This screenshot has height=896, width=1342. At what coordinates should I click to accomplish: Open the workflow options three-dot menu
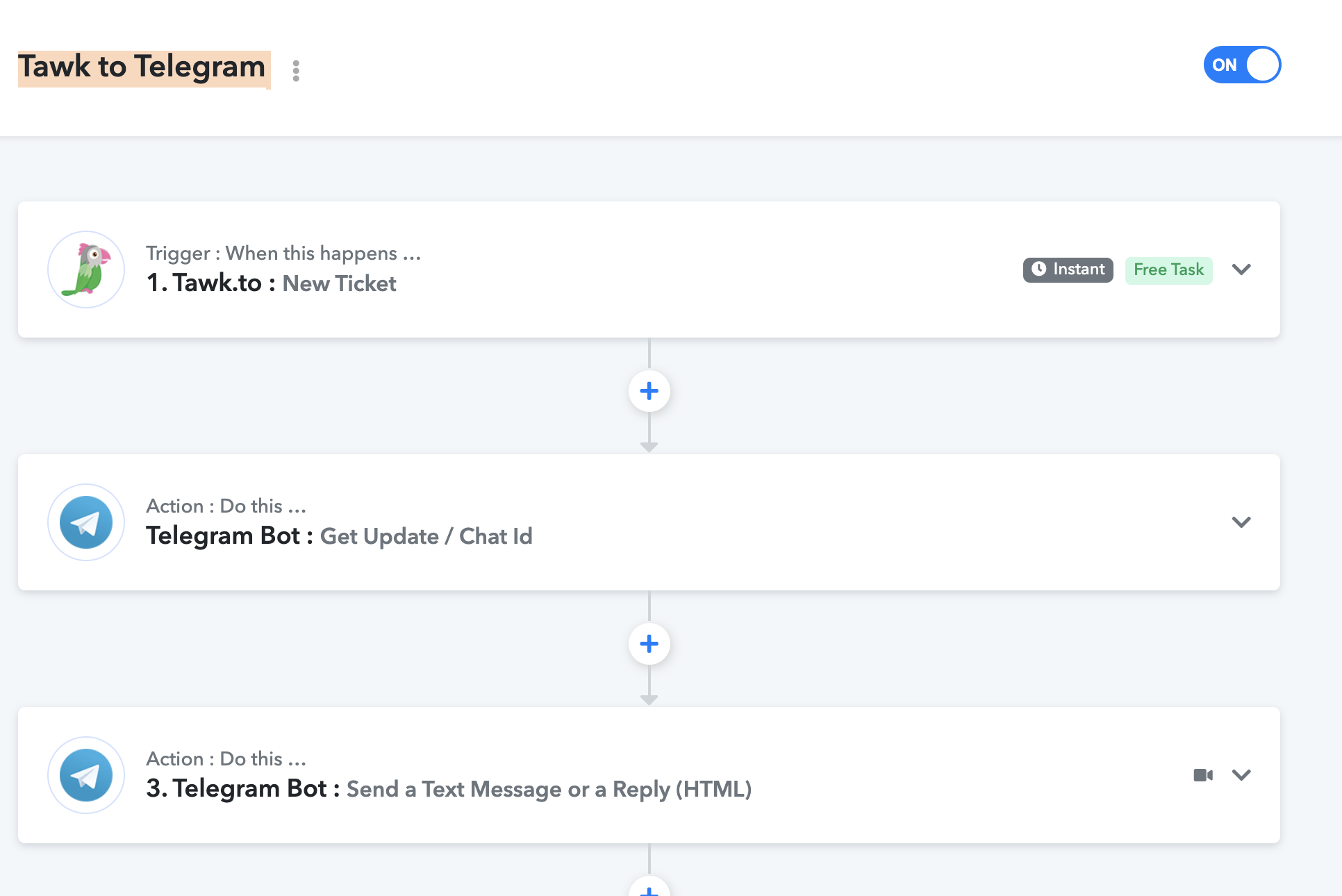click(296, 70)
